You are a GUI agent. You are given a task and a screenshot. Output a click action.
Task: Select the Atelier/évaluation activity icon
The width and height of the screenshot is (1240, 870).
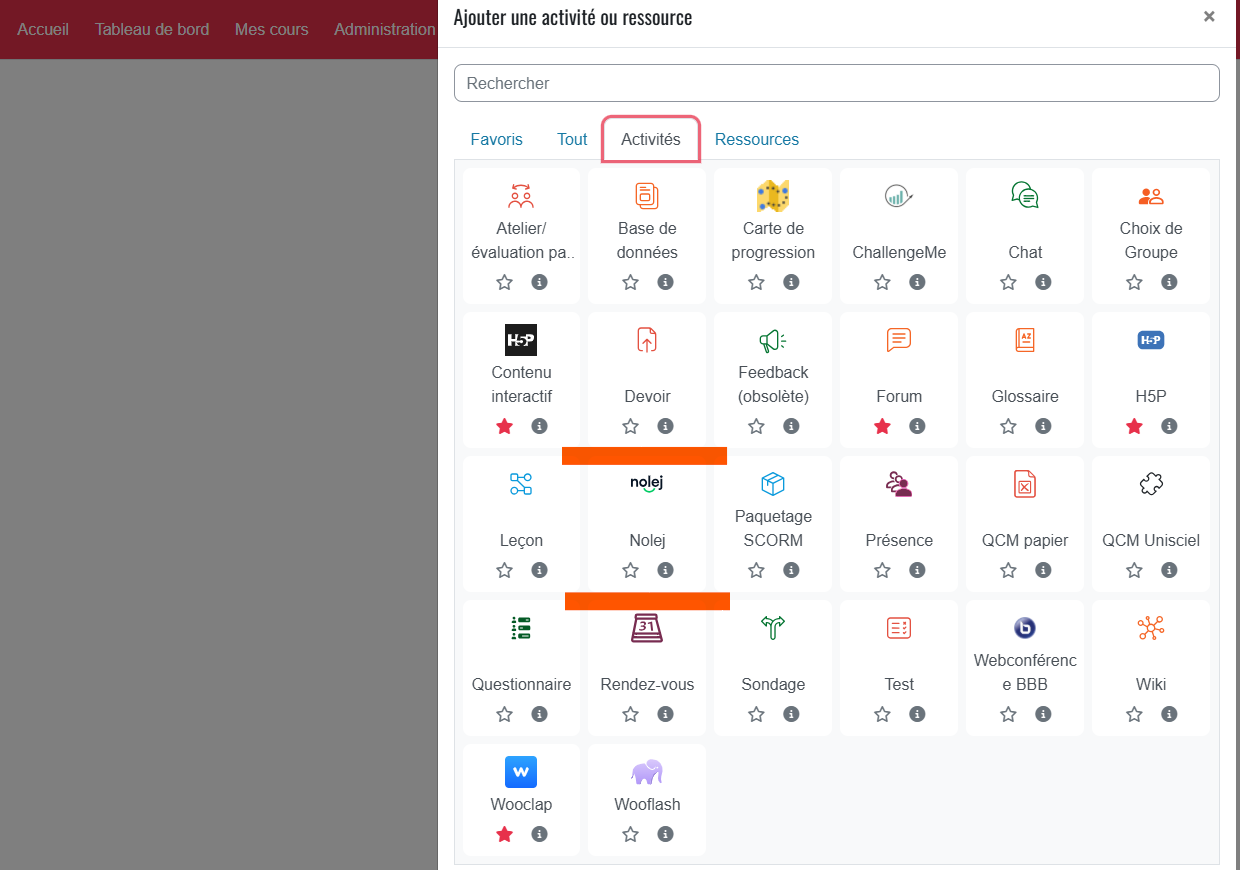[x=521, y=196]
